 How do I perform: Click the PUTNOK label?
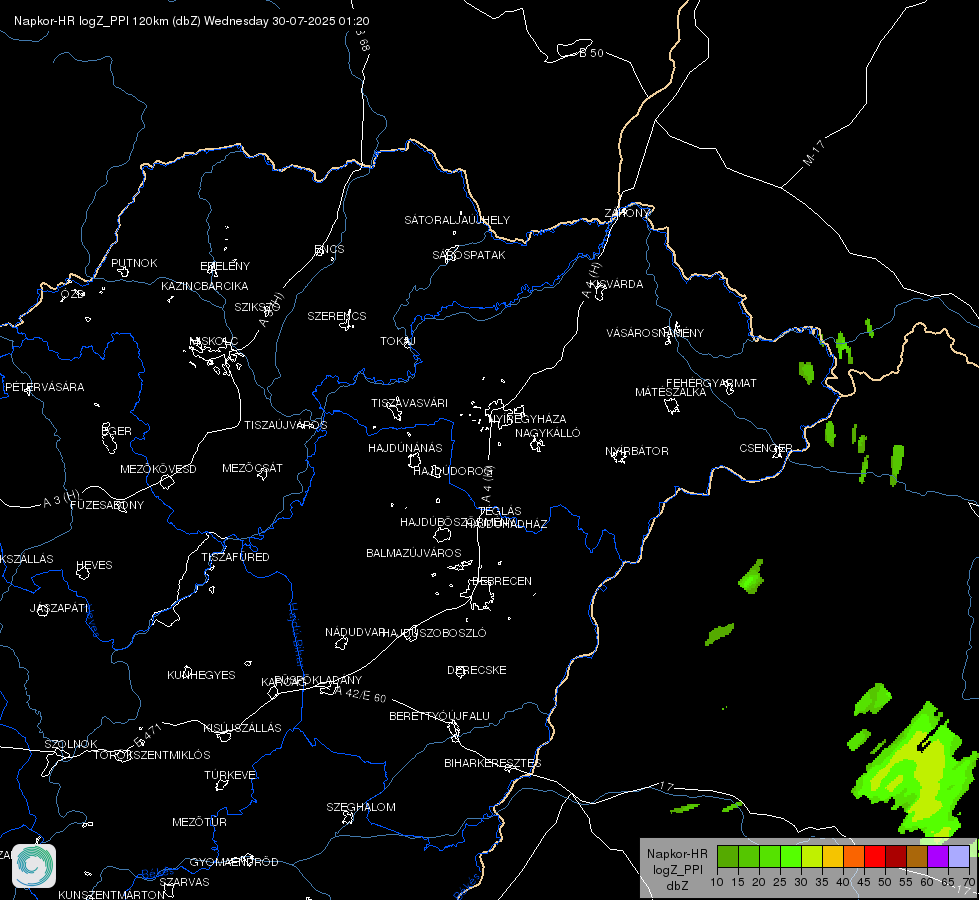click(134, 263)
